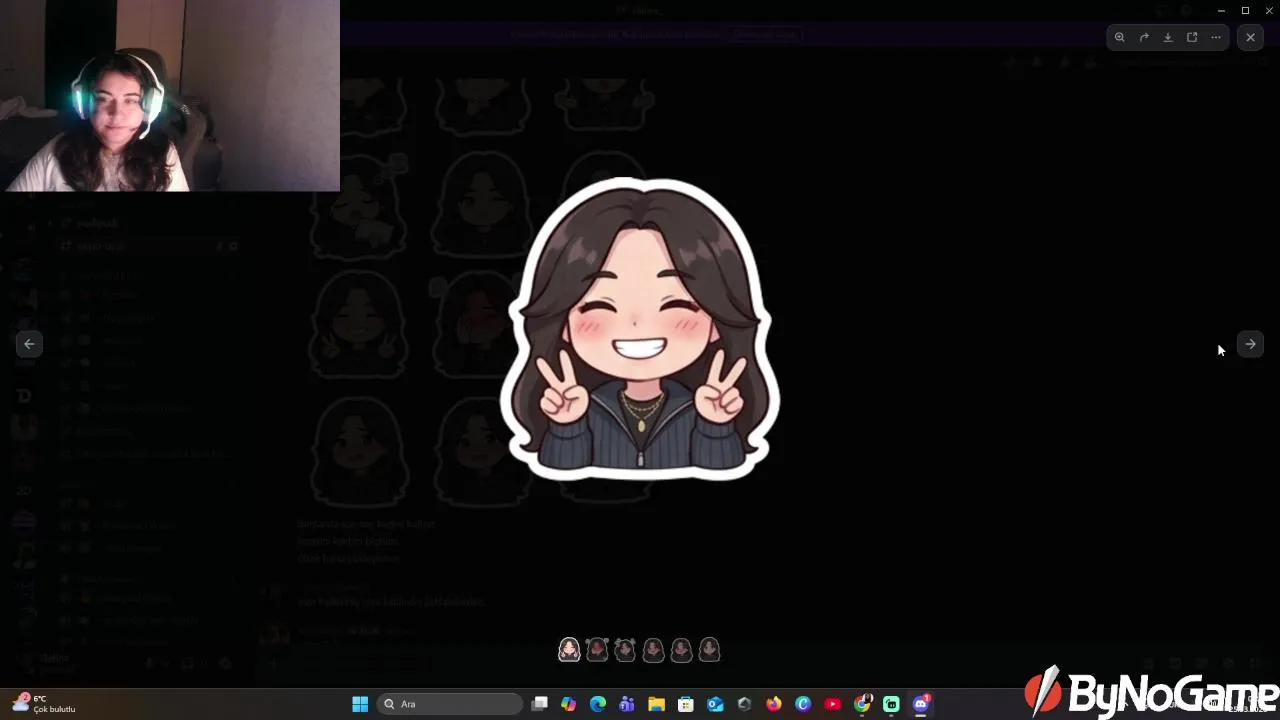The height and width of the screenshot is (720, 1280).
Task: Select the last thumbnail in the strip
Action: point(709,650)
